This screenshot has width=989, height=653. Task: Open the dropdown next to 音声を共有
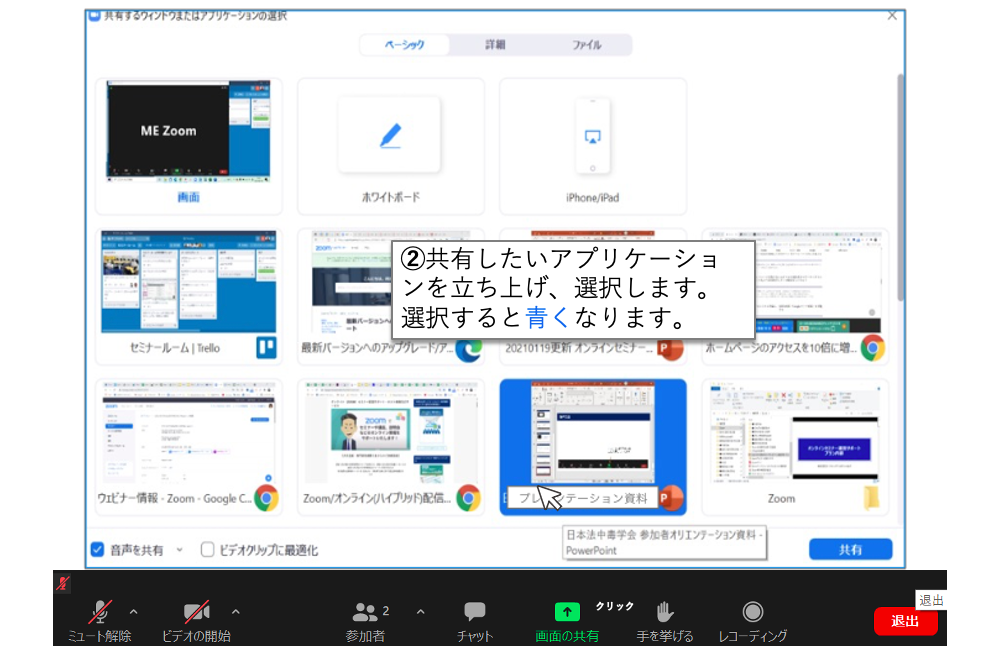point(180,550)
